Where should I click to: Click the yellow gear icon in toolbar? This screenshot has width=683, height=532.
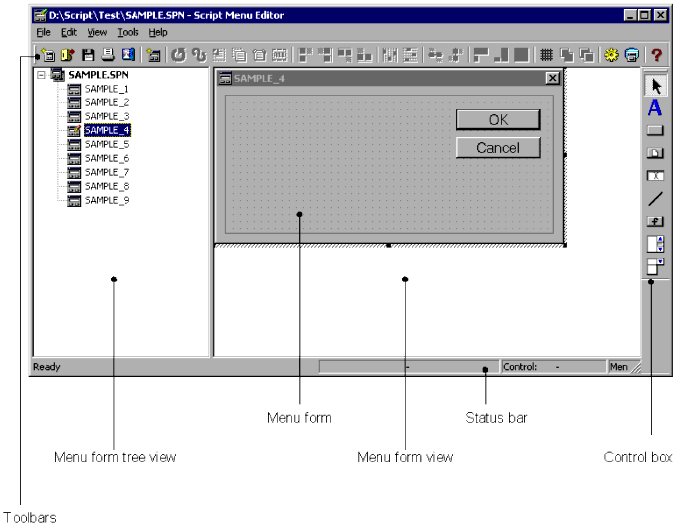coord(611,56)
